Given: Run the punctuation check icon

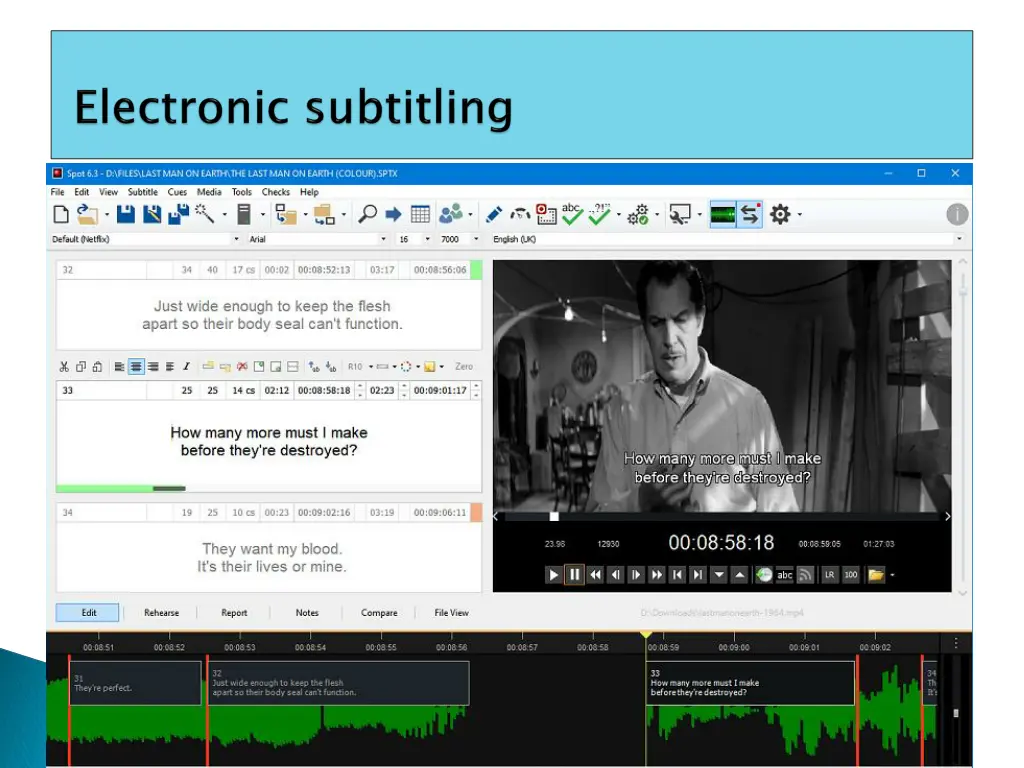Looking at the screenshot, I should click(599, 214).
